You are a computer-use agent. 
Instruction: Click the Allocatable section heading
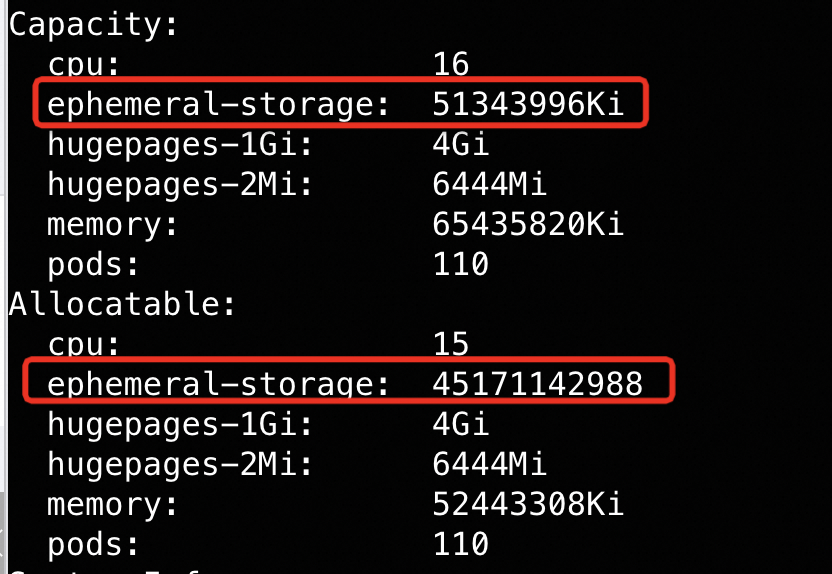(x=122, y=304)
